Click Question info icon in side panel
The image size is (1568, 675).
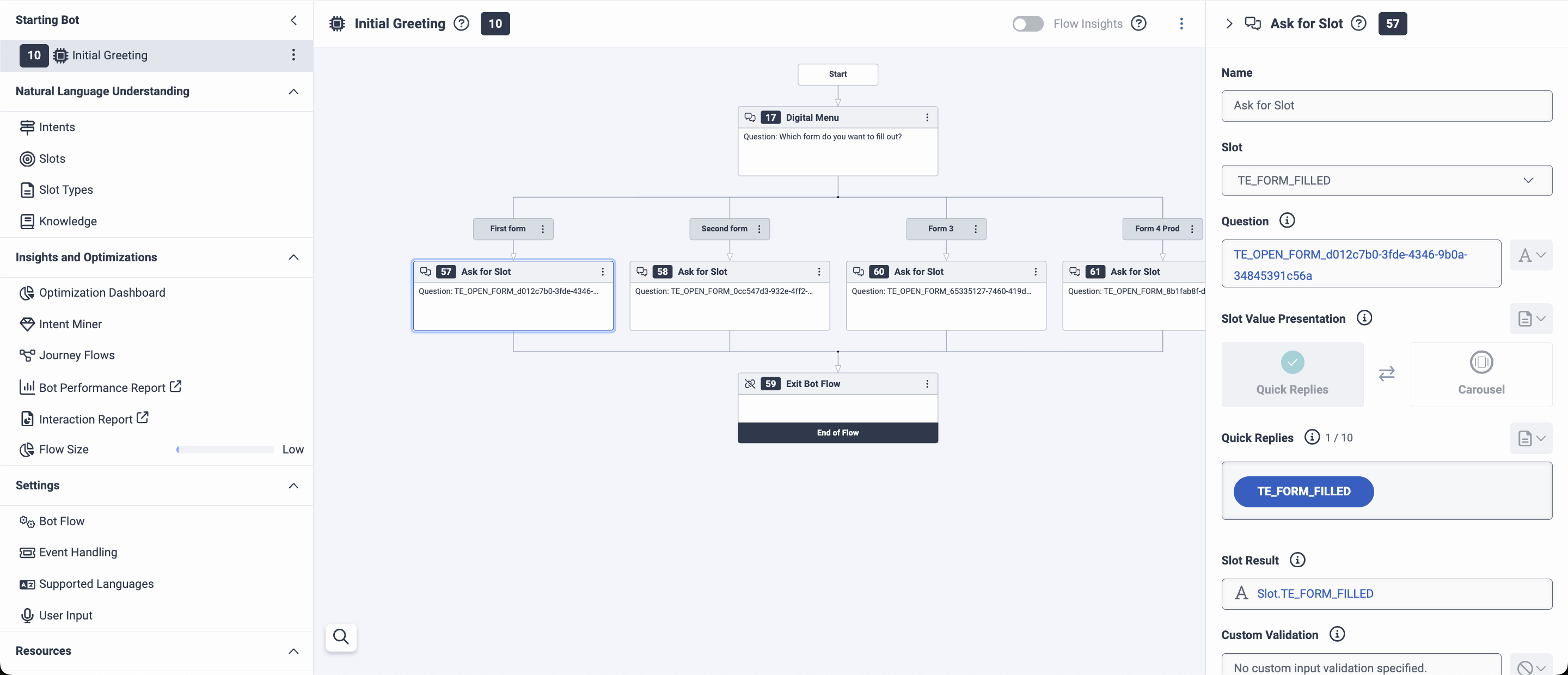point(1287,220)
